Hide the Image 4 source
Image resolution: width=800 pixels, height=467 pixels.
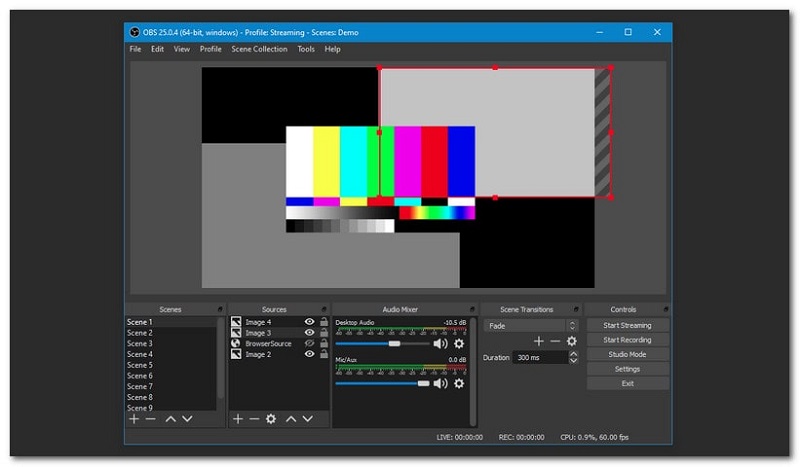(309, 322)
